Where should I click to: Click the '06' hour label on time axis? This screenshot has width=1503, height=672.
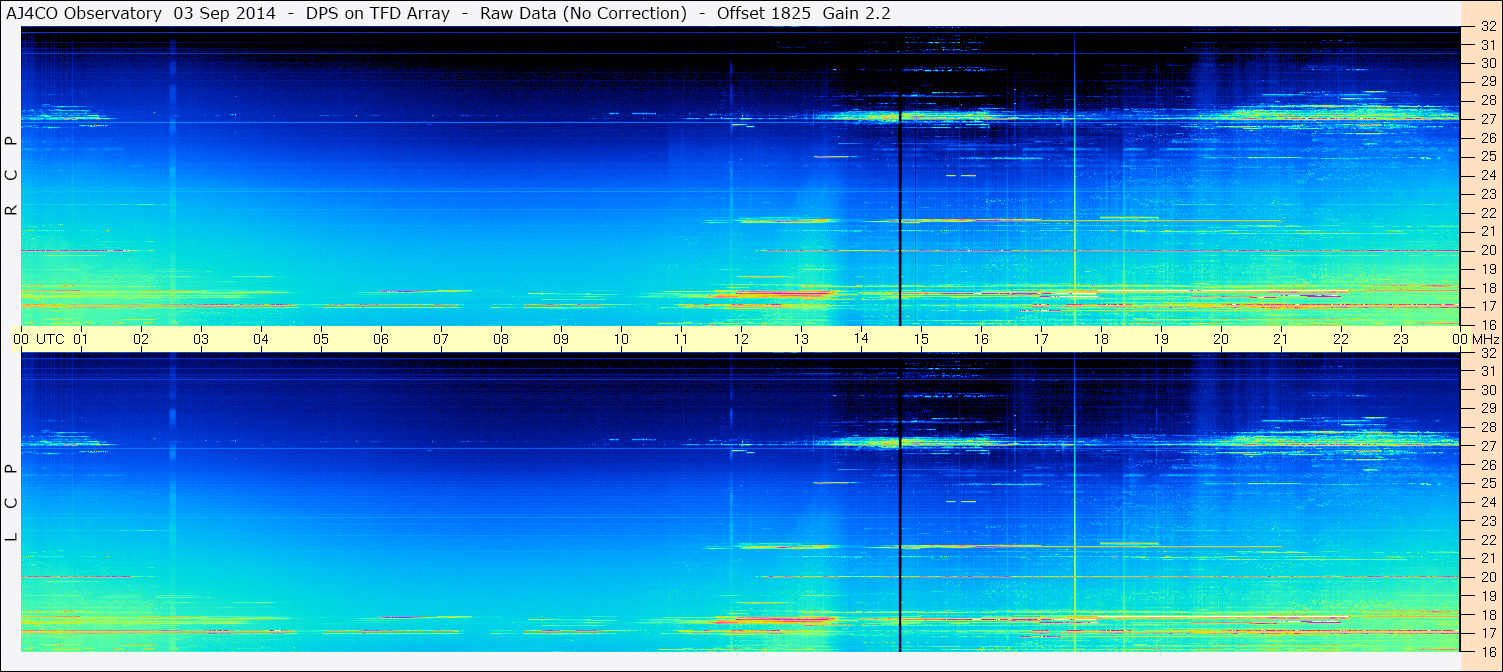click(381, 340)
